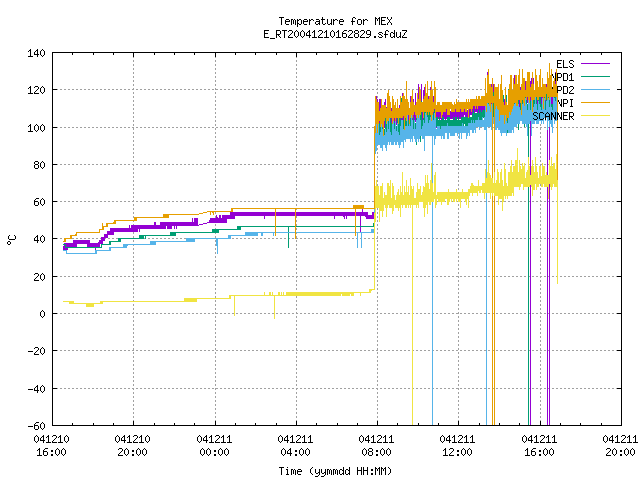The height and width of the screenshot is (480, 640).
Task: Click the °C y-axis unit label
Action: (x=11, y=240)
